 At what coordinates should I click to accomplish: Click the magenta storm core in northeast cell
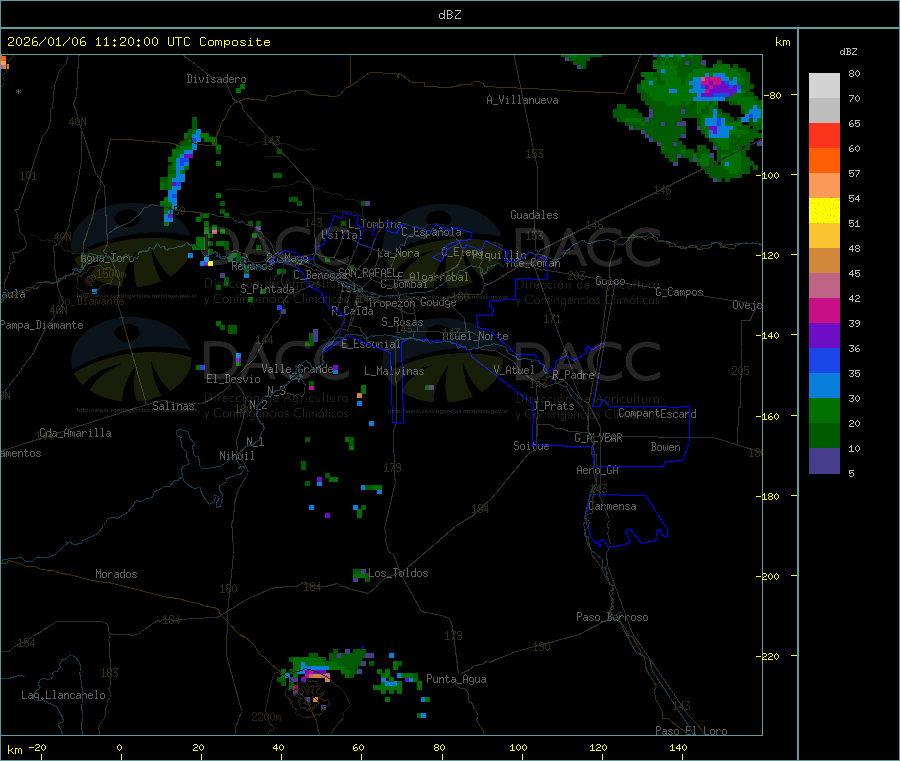pyautogui.click(x=716, y=86)
